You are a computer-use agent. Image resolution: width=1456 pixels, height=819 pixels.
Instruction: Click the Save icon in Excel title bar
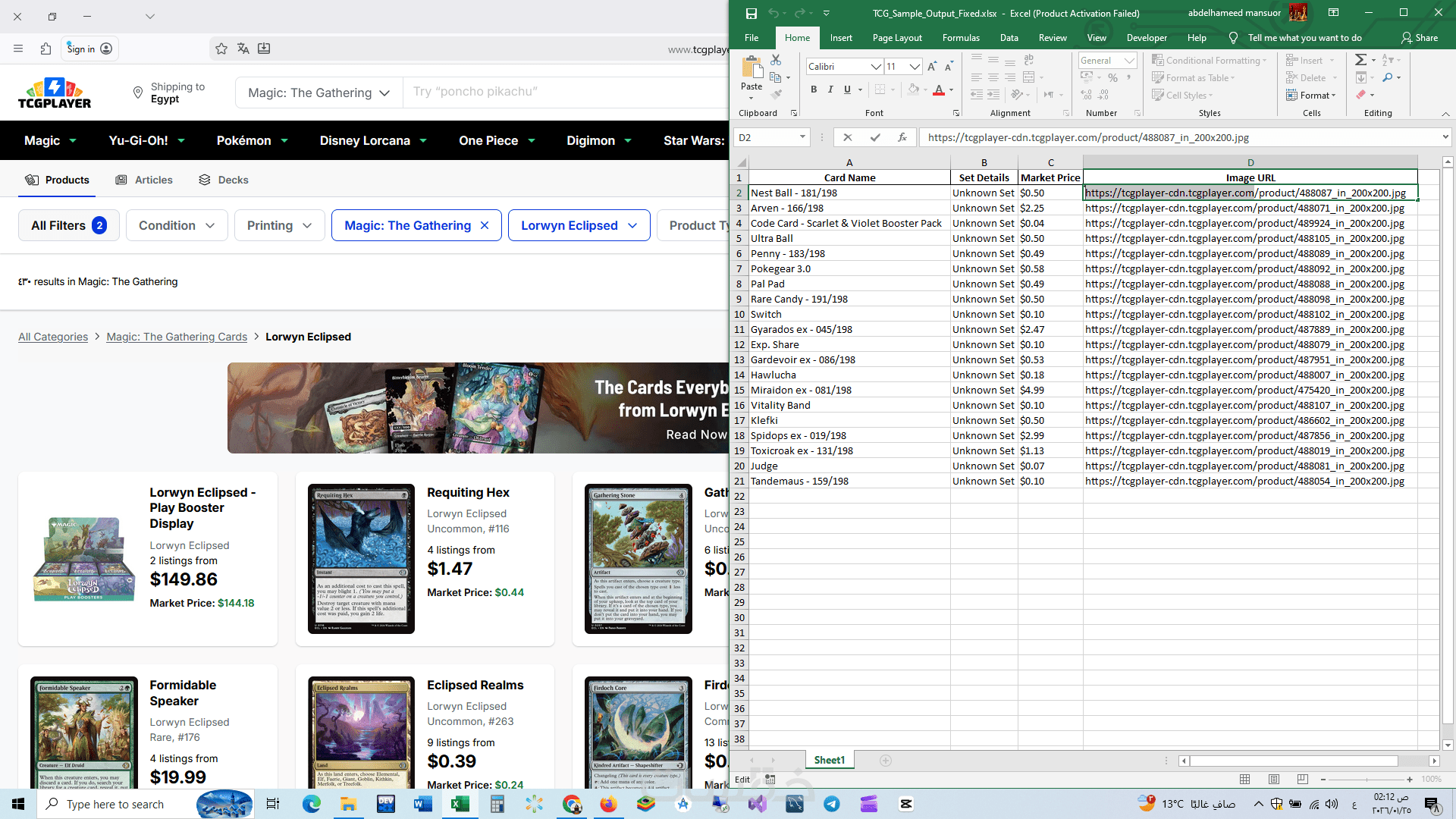(751, 13)
